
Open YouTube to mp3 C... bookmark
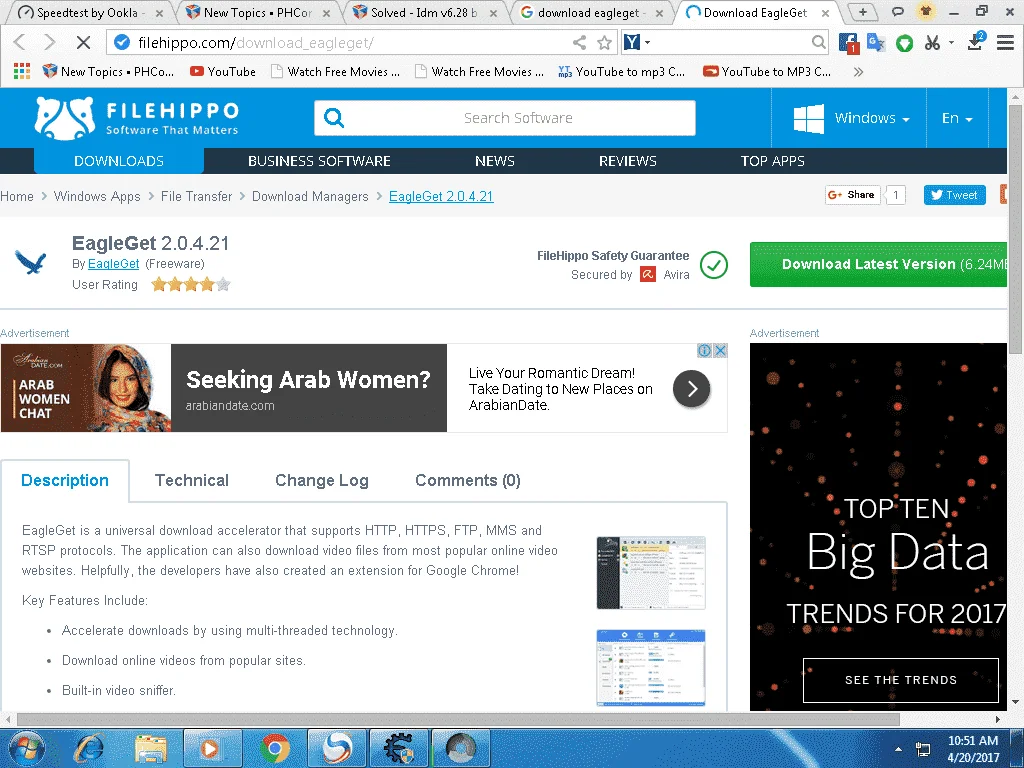click(x=622, y=72)
